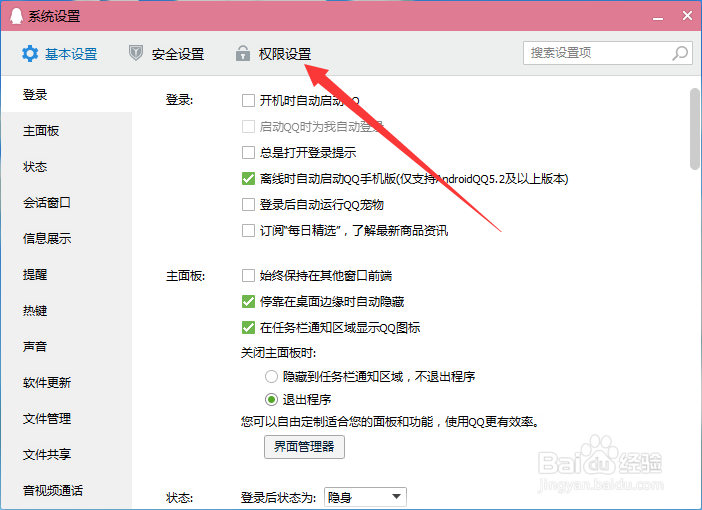The image size is (702, 510).
Task: Uncheck 停靠在桌面边缘时自动隐藏
Action: click(x=248, y=301)
